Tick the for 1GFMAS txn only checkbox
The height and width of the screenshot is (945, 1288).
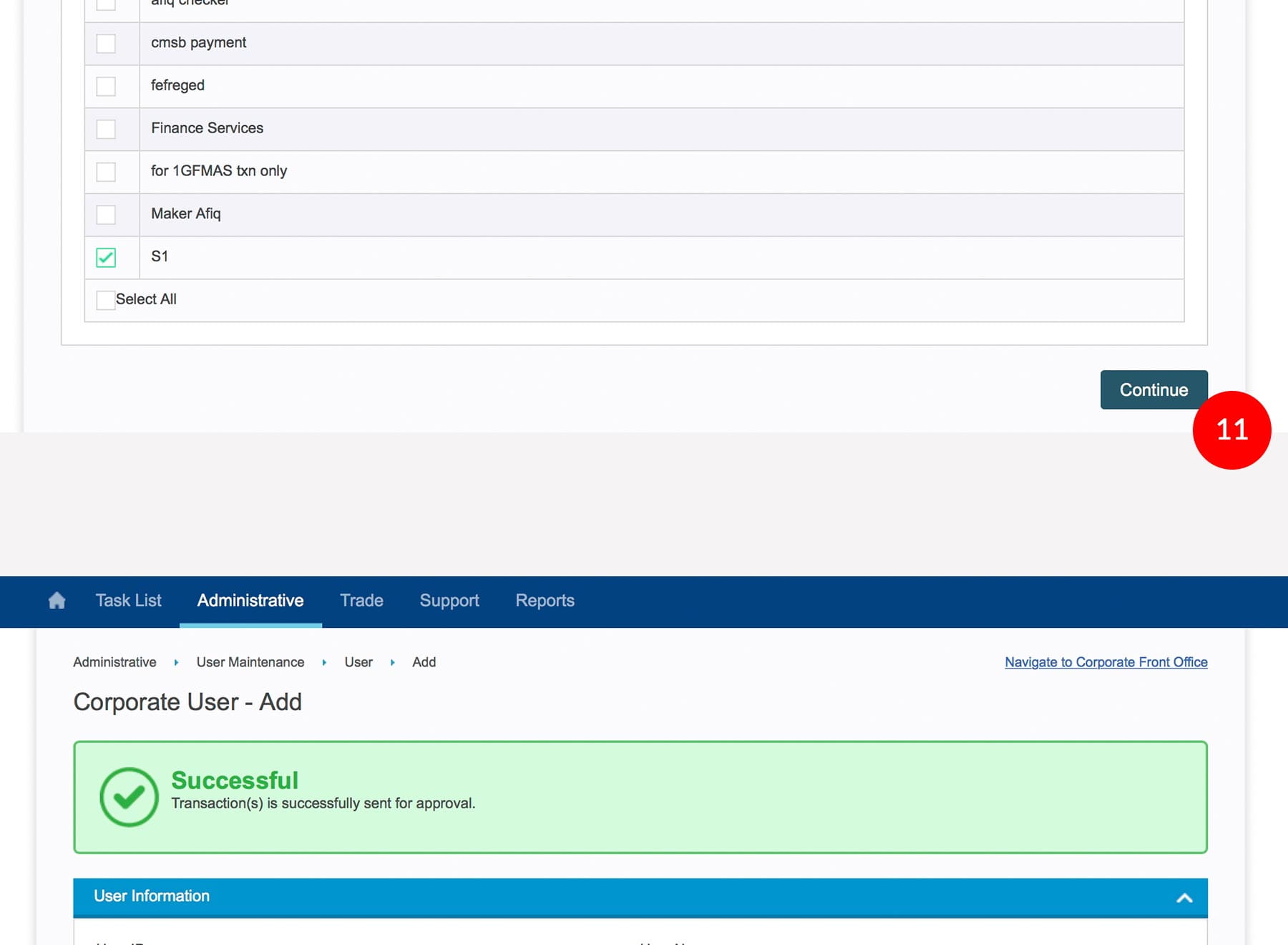point(106,172)
